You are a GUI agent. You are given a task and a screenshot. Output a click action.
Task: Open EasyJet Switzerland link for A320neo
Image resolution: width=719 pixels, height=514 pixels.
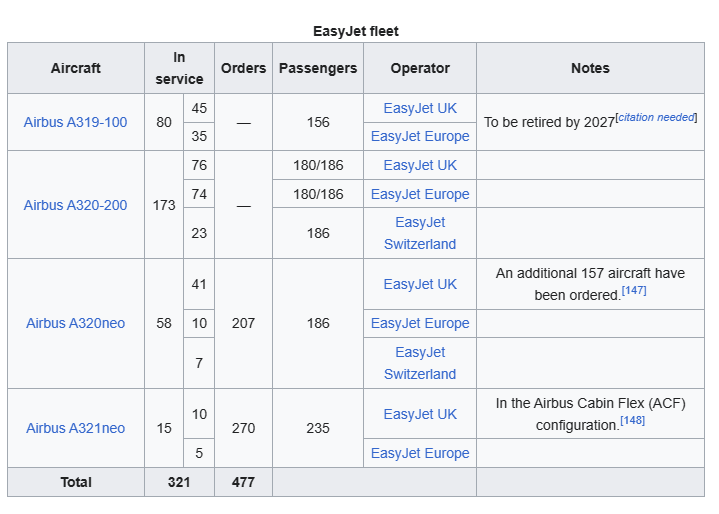click(x=420, y=363)
